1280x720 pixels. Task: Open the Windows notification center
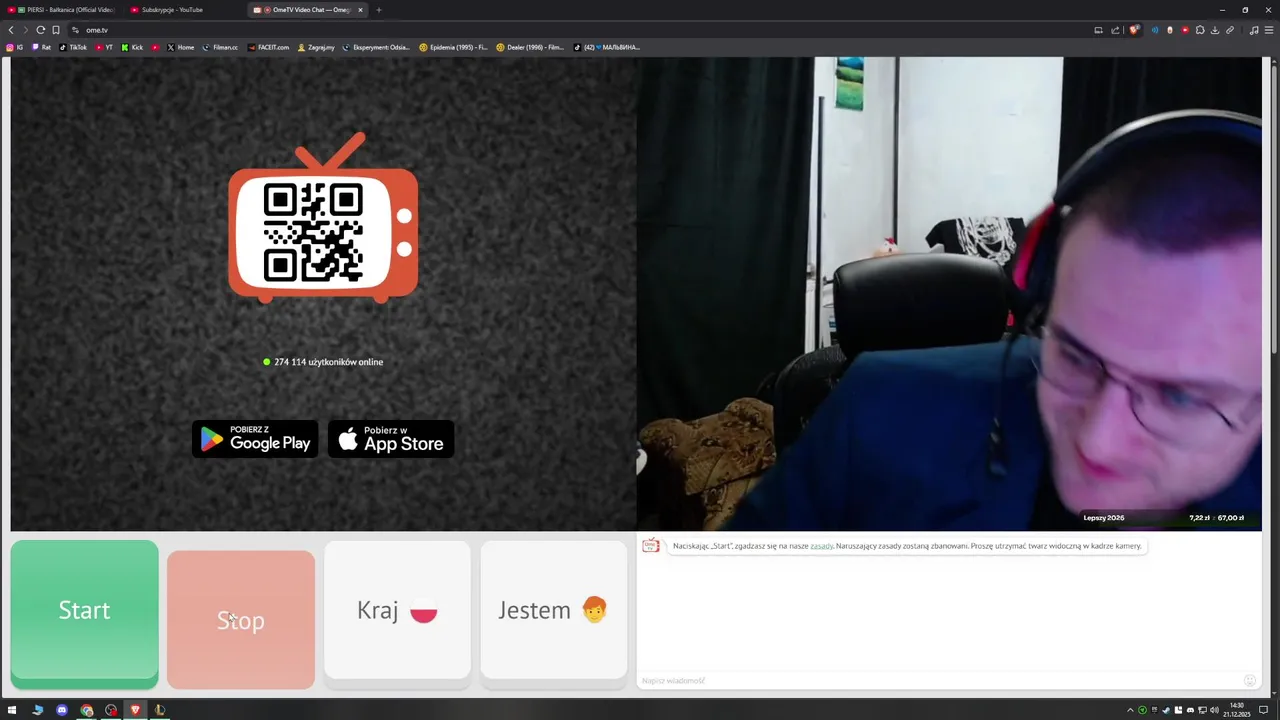tap(1263, 710)
